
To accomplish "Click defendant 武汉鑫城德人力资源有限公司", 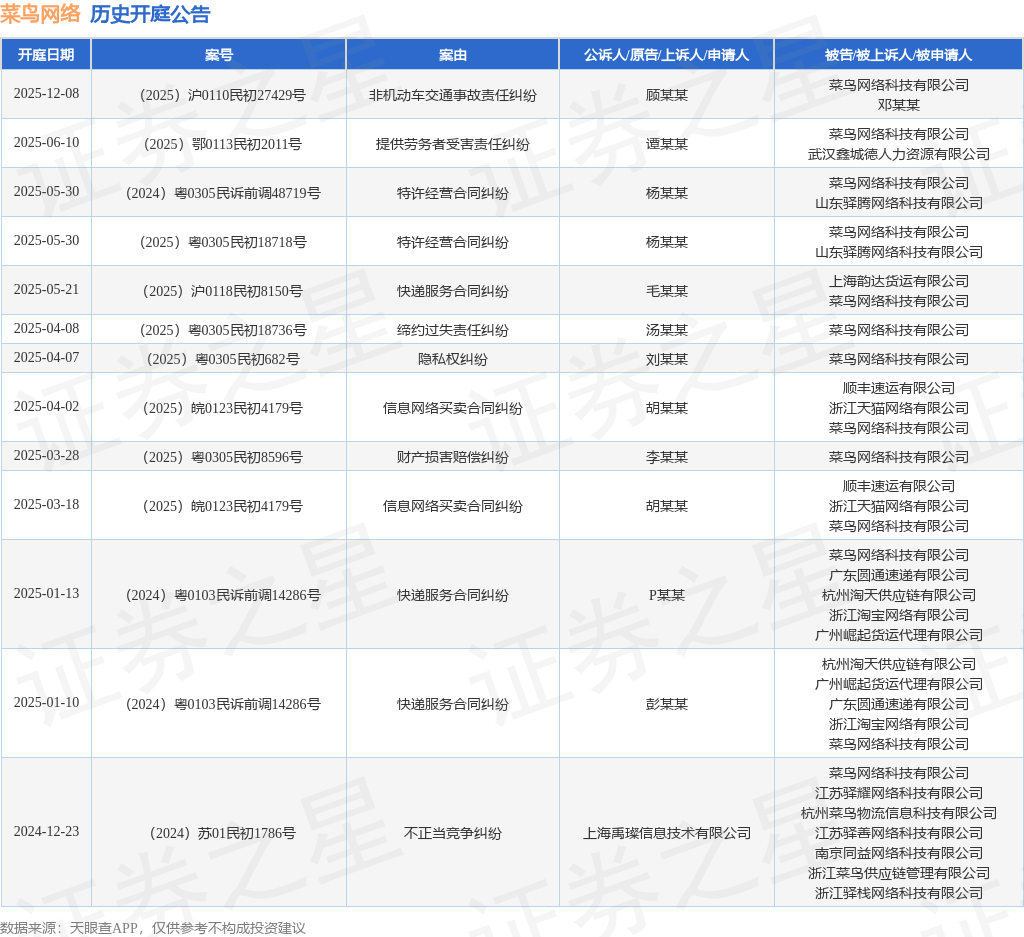I will 899,154.
